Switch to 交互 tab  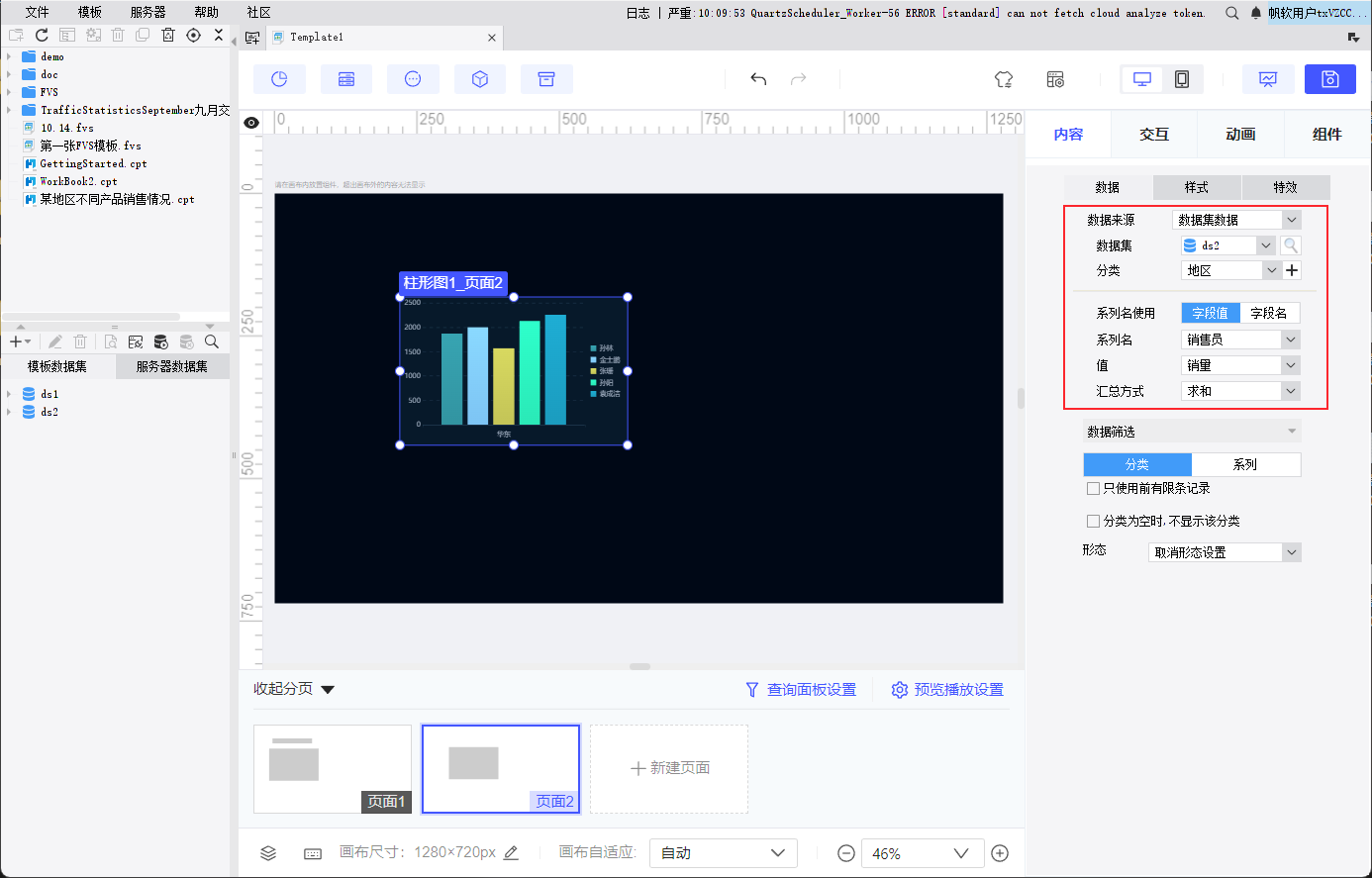[x=1154, y=135]
